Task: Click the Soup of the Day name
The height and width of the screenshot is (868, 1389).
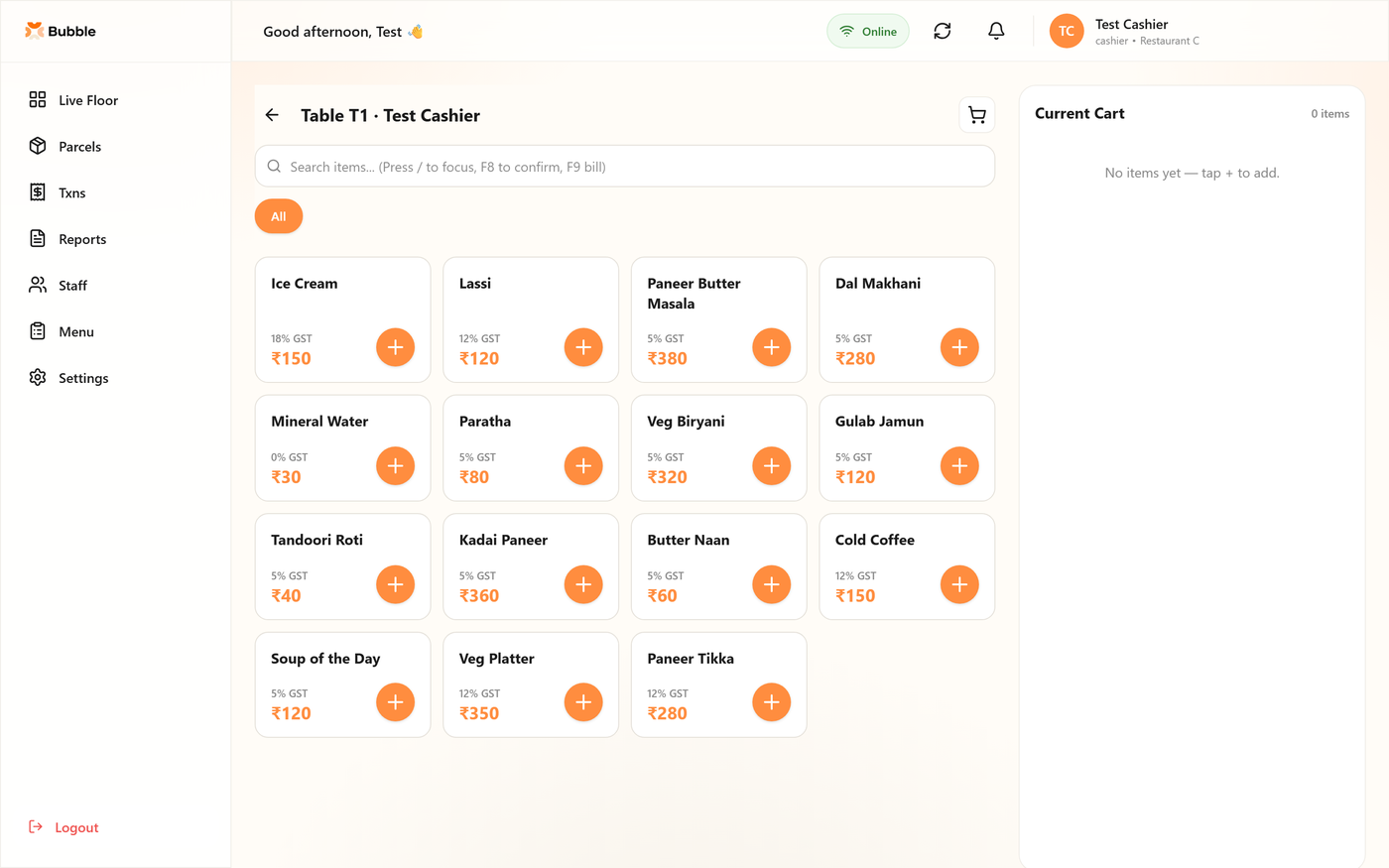Action: coord(325,659)
